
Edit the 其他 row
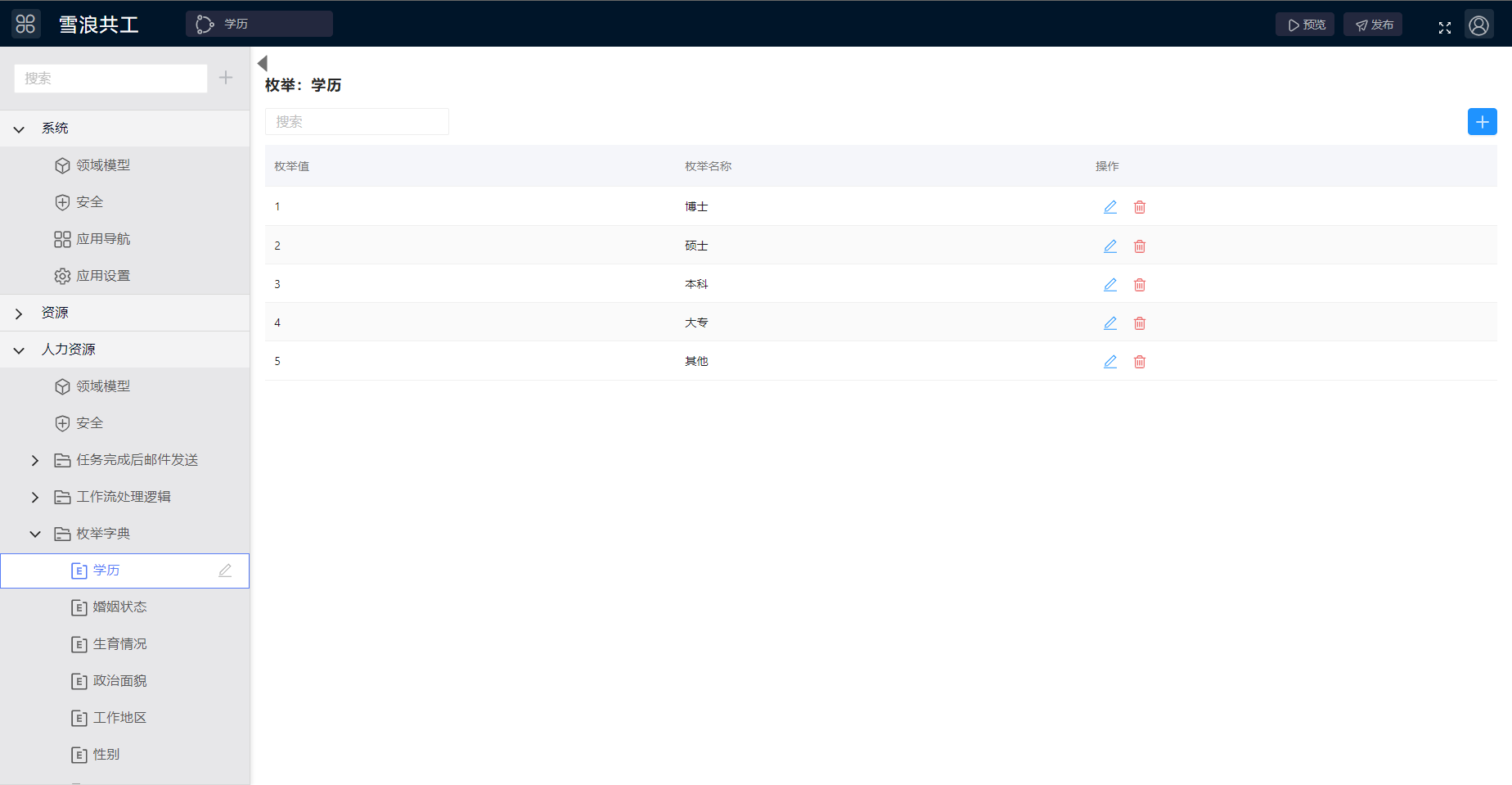tap(1110, 362)
